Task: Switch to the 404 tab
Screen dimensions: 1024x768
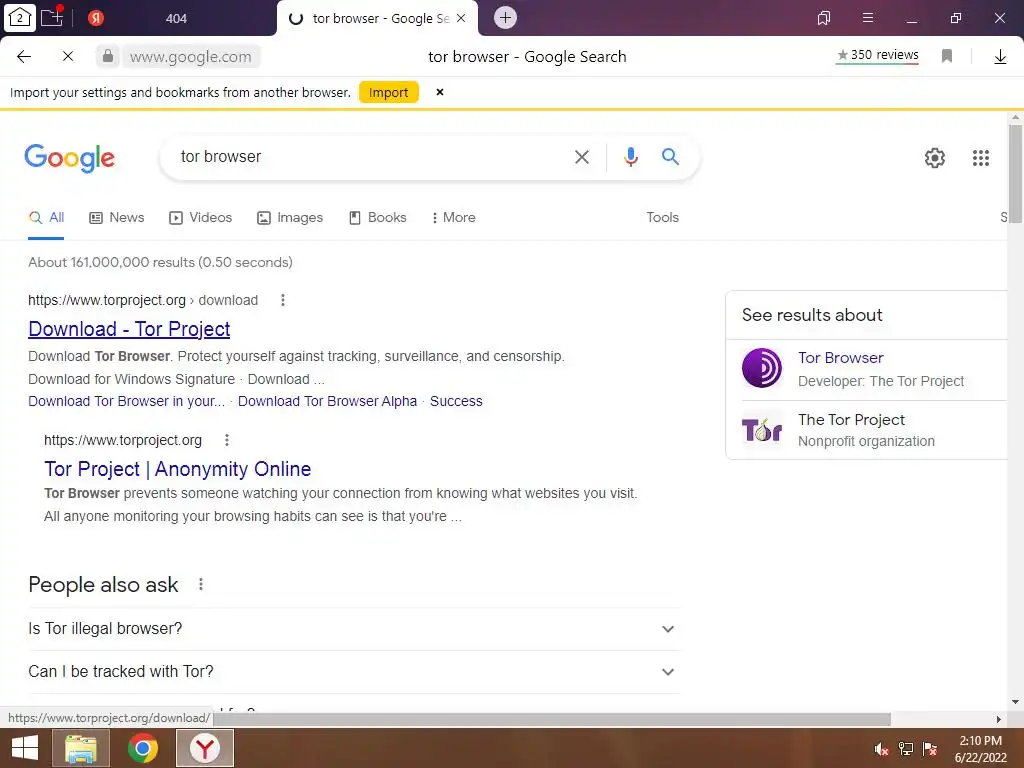Action: point(176,18)
